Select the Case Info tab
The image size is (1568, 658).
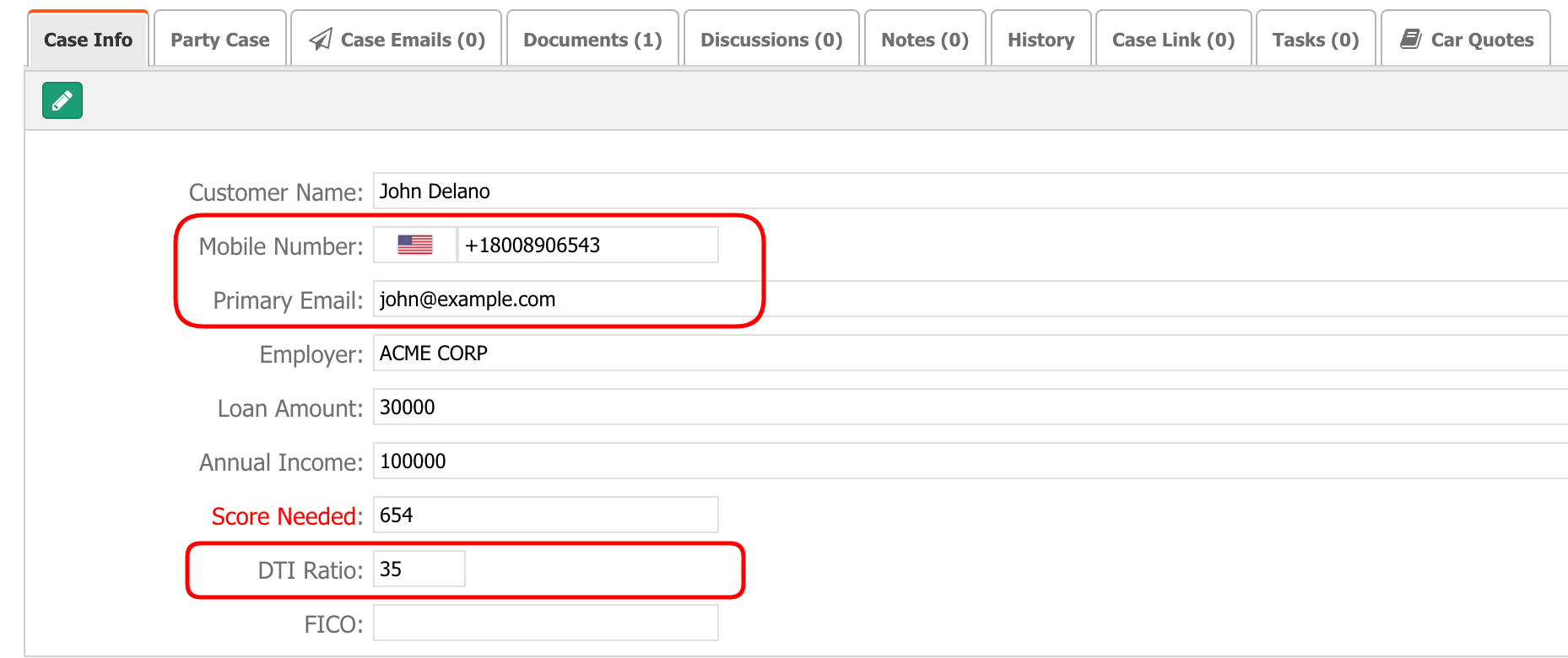[x=88, y=40]
